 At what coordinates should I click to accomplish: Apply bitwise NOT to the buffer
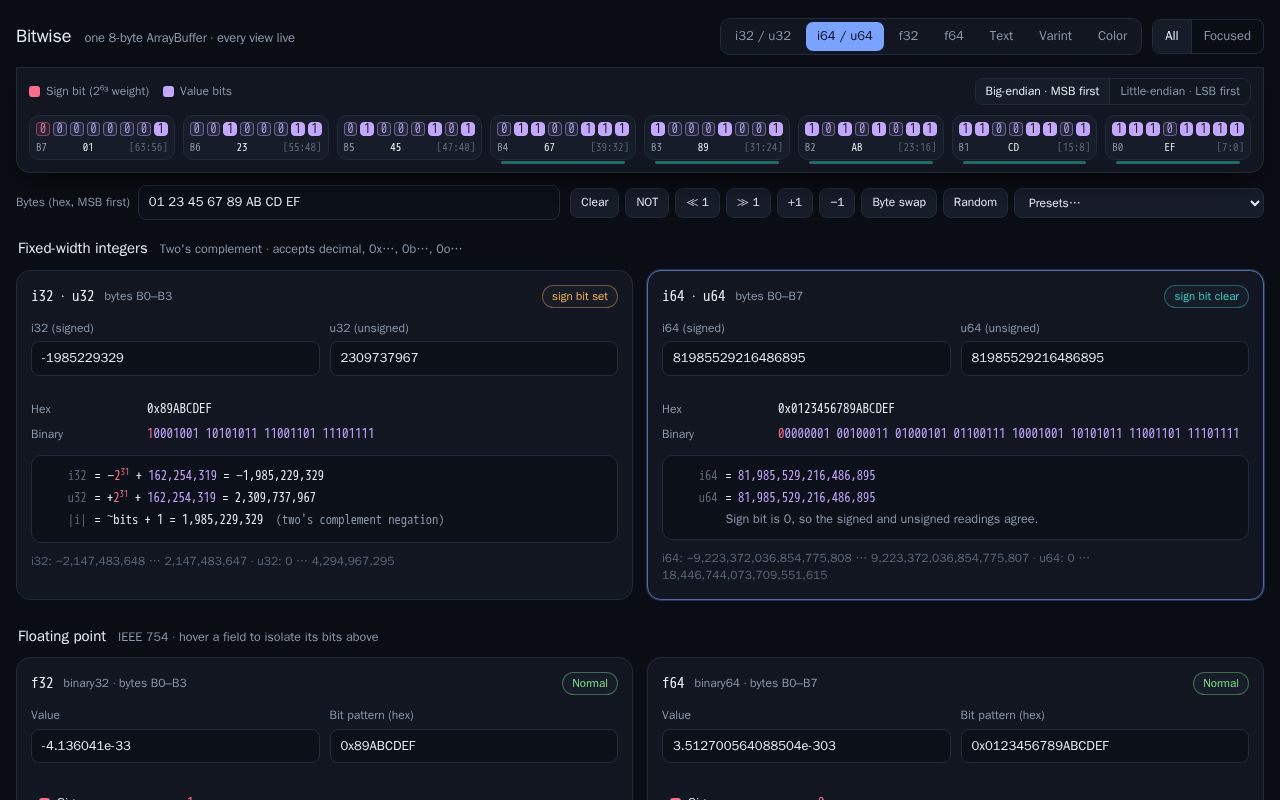point(647,202)
